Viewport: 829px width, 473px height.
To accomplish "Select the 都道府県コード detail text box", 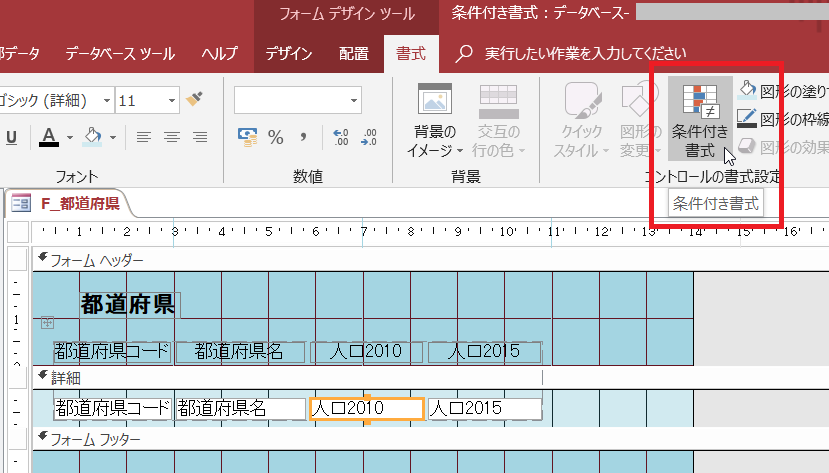I will (x=113, y=409).
